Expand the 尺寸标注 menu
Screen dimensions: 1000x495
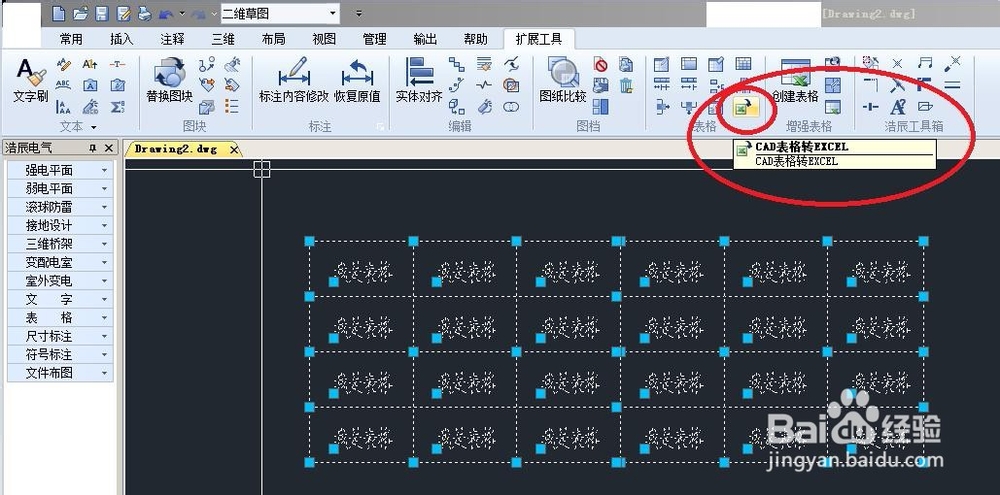coord(60,336)
